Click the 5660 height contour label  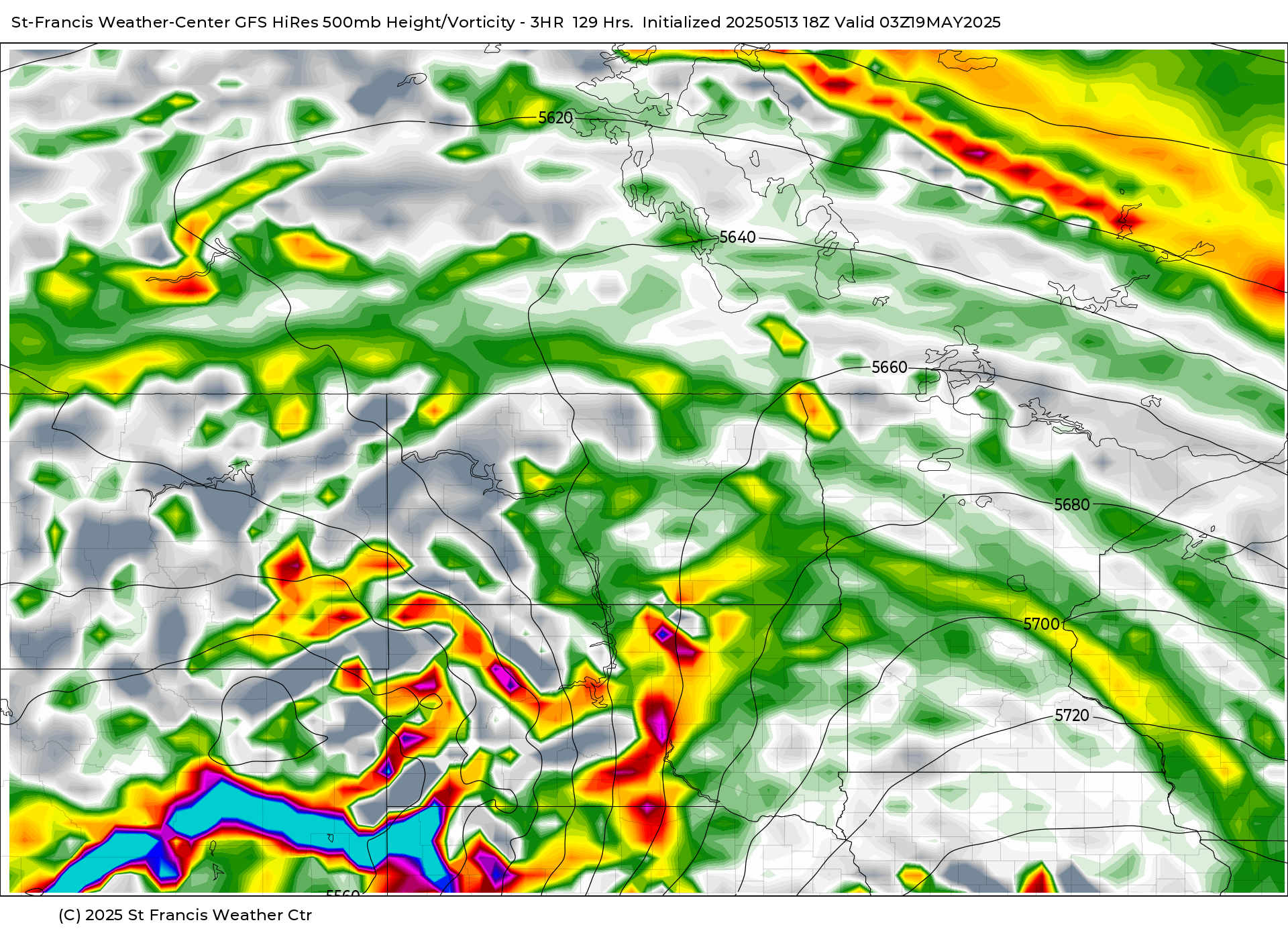[x=889, y=368]
